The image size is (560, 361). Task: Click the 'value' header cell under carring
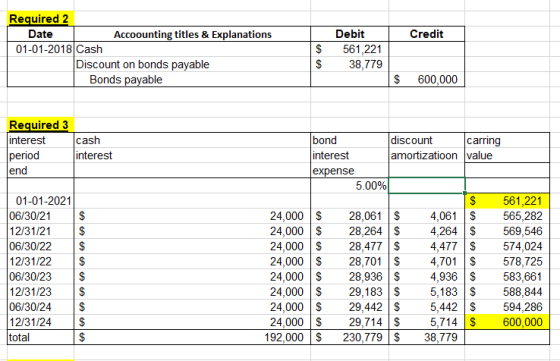507,155
